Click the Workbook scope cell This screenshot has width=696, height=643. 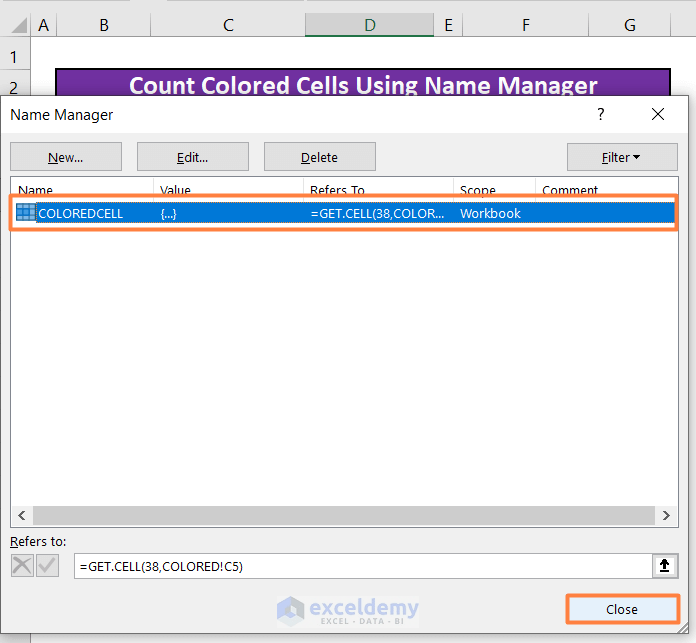tap(490, 213)
